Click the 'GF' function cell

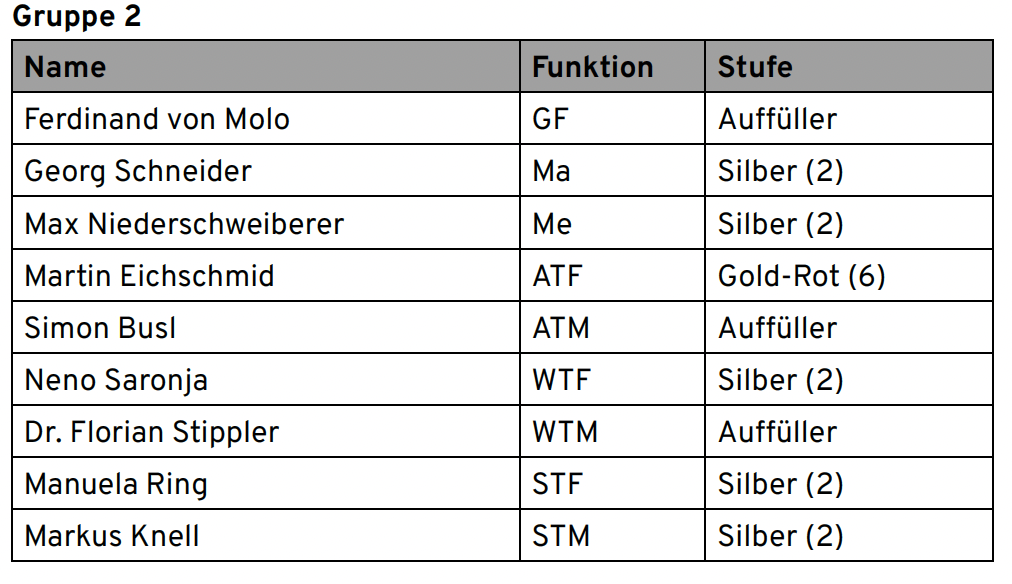[x=550, y=119]
